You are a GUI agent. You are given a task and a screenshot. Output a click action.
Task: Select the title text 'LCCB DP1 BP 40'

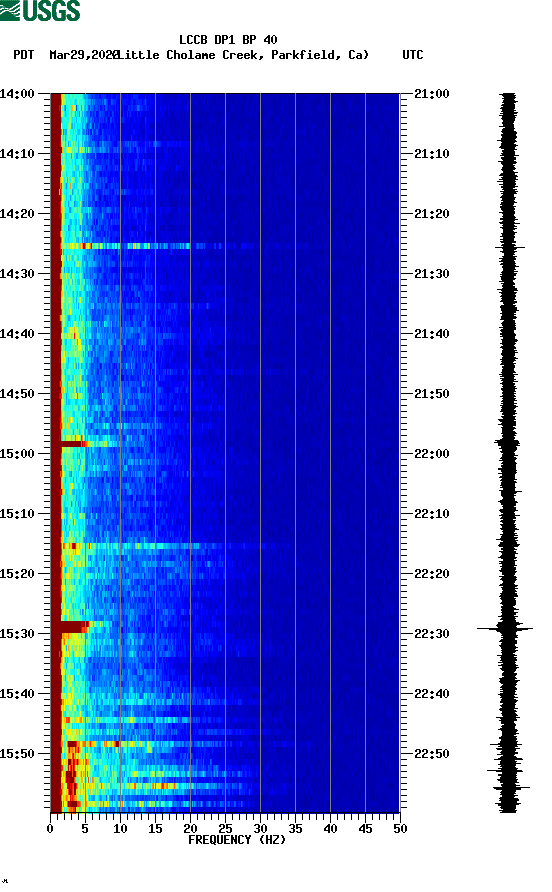(228, 40)
